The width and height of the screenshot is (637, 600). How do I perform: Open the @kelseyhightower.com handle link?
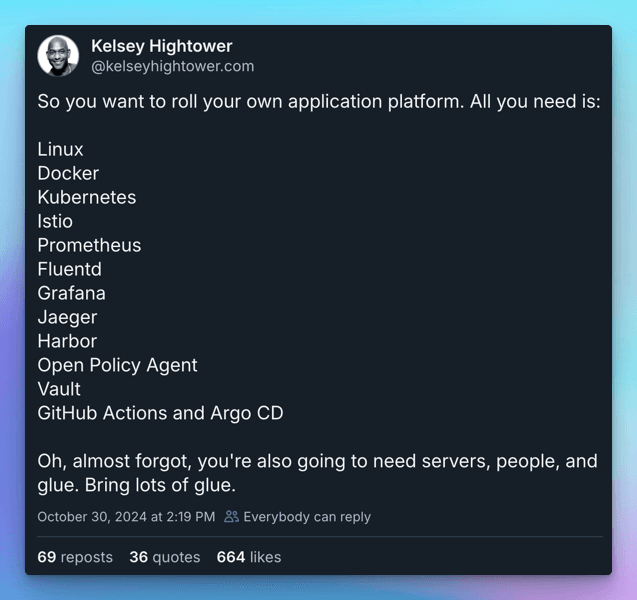pyautogui.click(x=173, y=66)
